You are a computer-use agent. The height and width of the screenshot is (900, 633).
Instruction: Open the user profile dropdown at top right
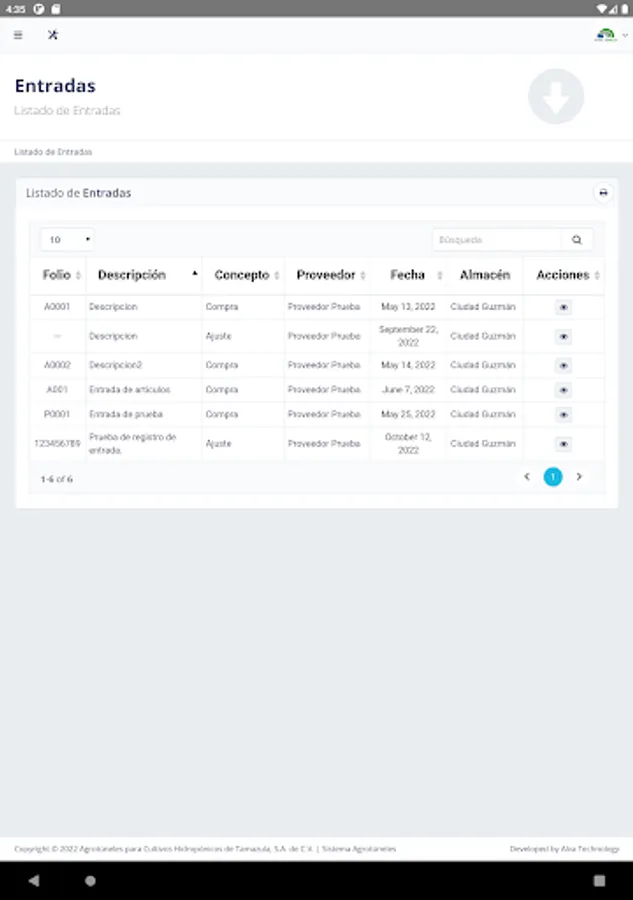(612, 35)
